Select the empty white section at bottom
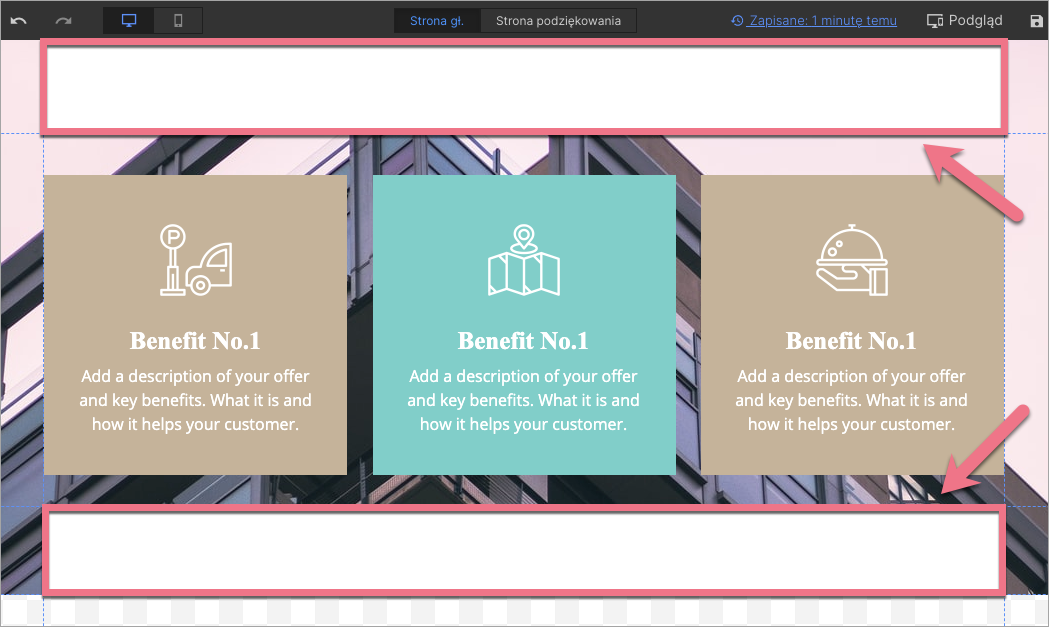Screen dimensions: 1049x627 [x=523, y=551]
